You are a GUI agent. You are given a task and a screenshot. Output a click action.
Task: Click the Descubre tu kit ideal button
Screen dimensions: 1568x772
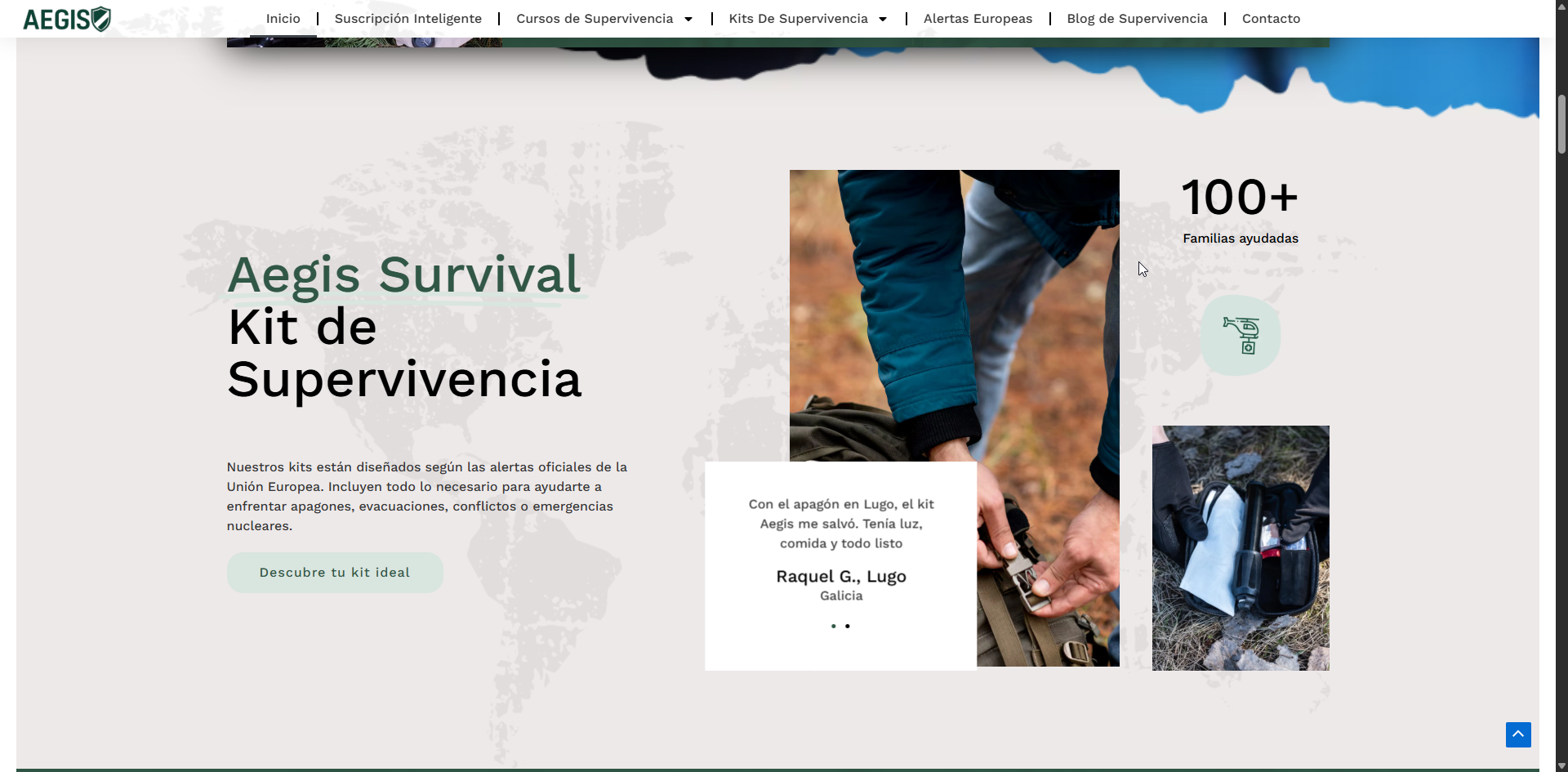(334, 572)
